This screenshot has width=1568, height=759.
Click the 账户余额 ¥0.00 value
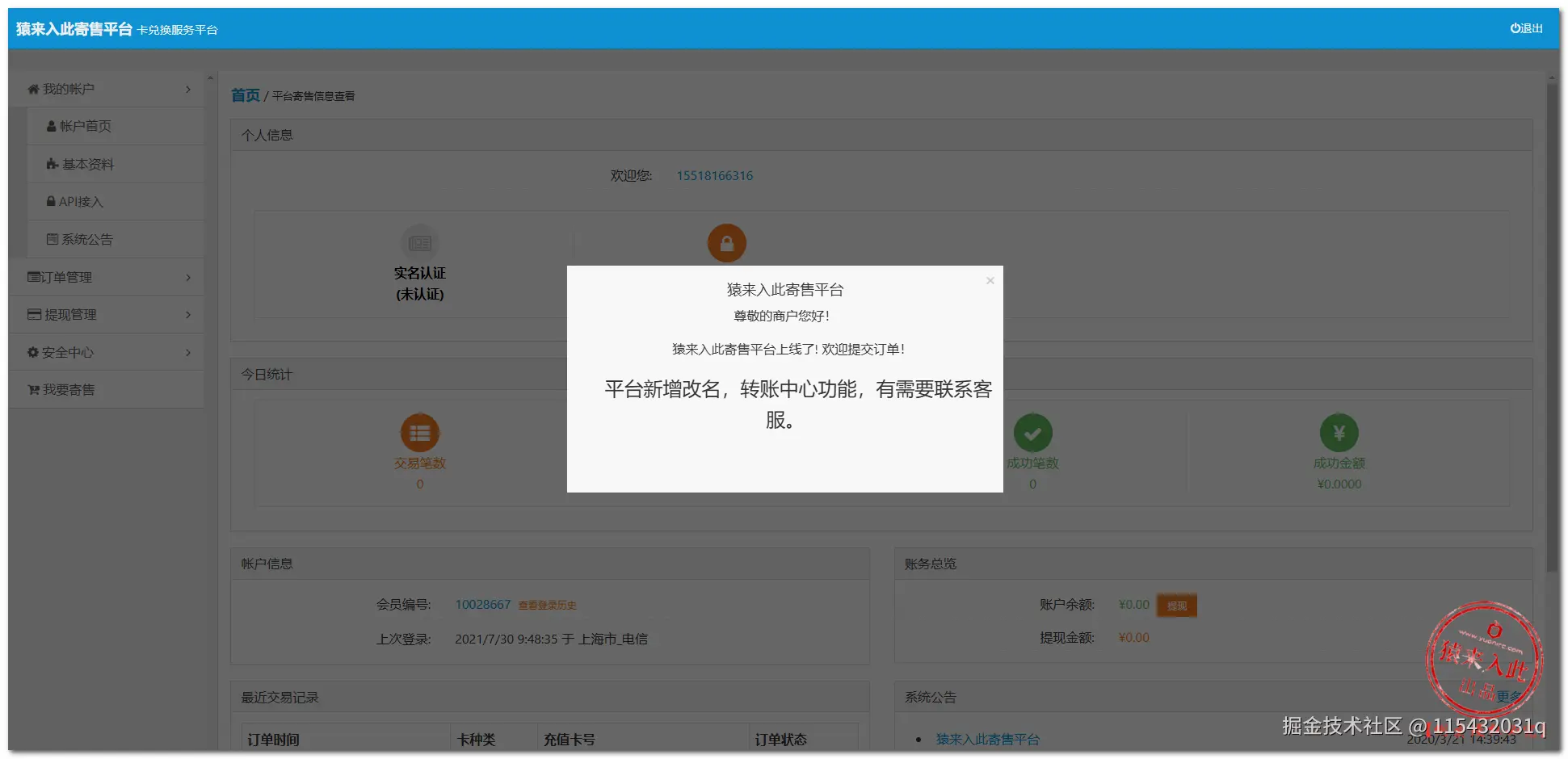pos(1134,605)
